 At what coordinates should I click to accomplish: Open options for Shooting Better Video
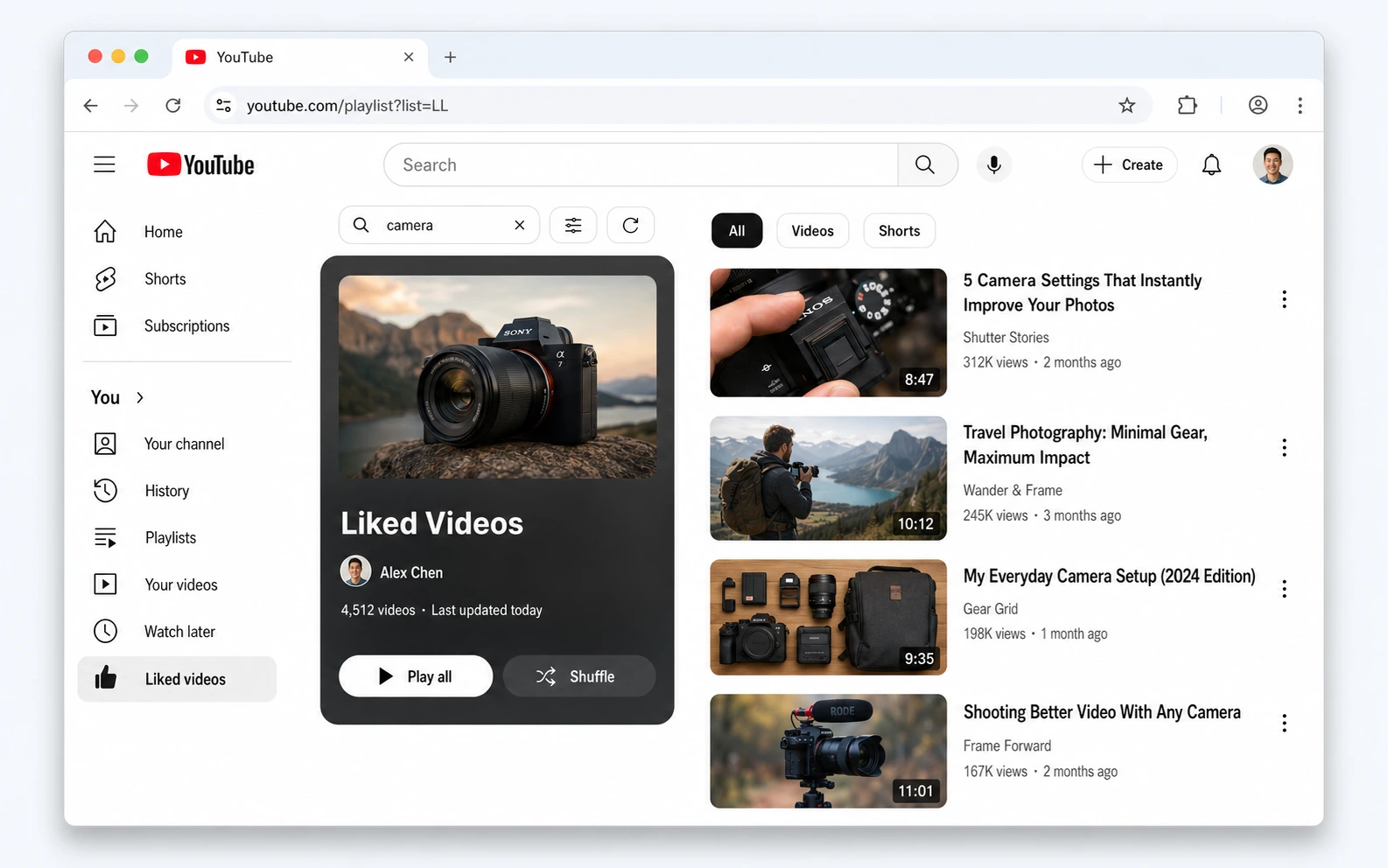(1284, 723)
